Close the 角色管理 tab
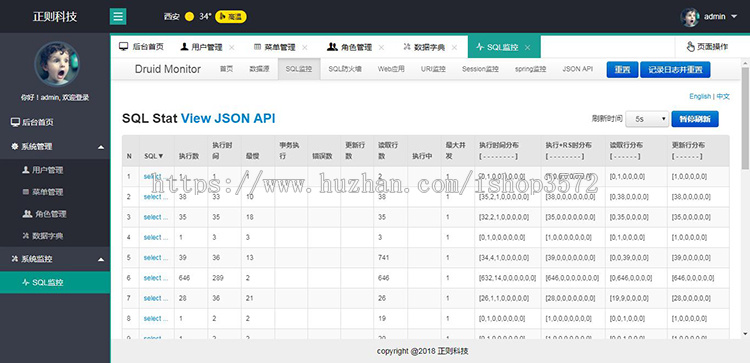Screen dimensions: 750x363 pos(381,47)
